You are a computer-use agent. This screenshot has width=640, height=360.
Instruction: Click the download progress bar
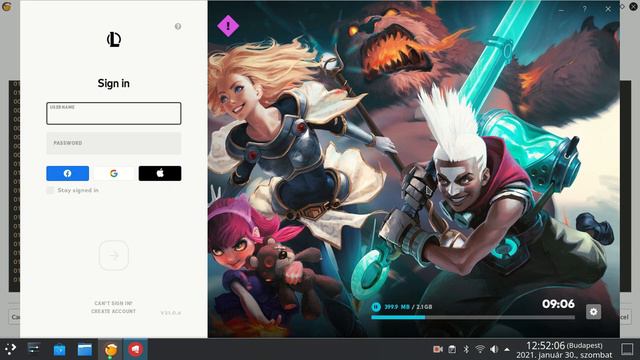[473, 317]
